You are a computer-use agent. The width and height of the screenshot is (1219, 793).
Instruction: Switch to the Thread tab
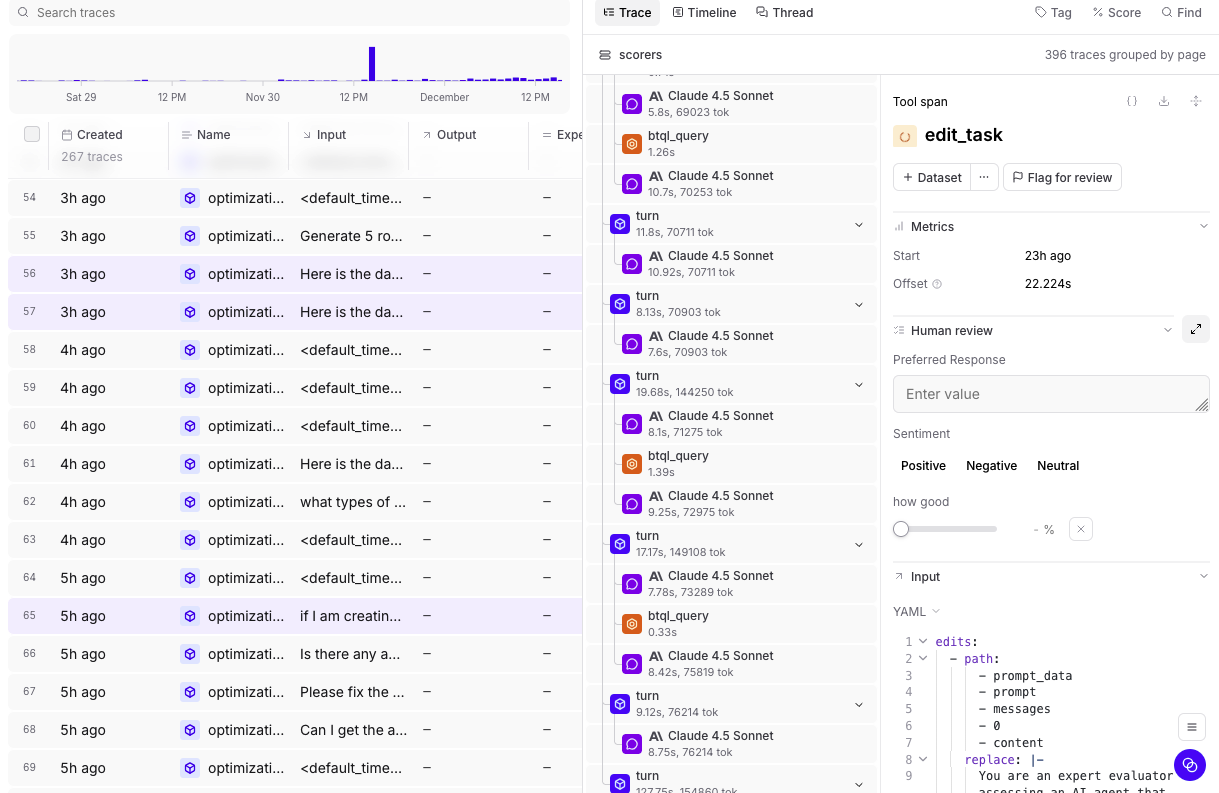(785, 13)
